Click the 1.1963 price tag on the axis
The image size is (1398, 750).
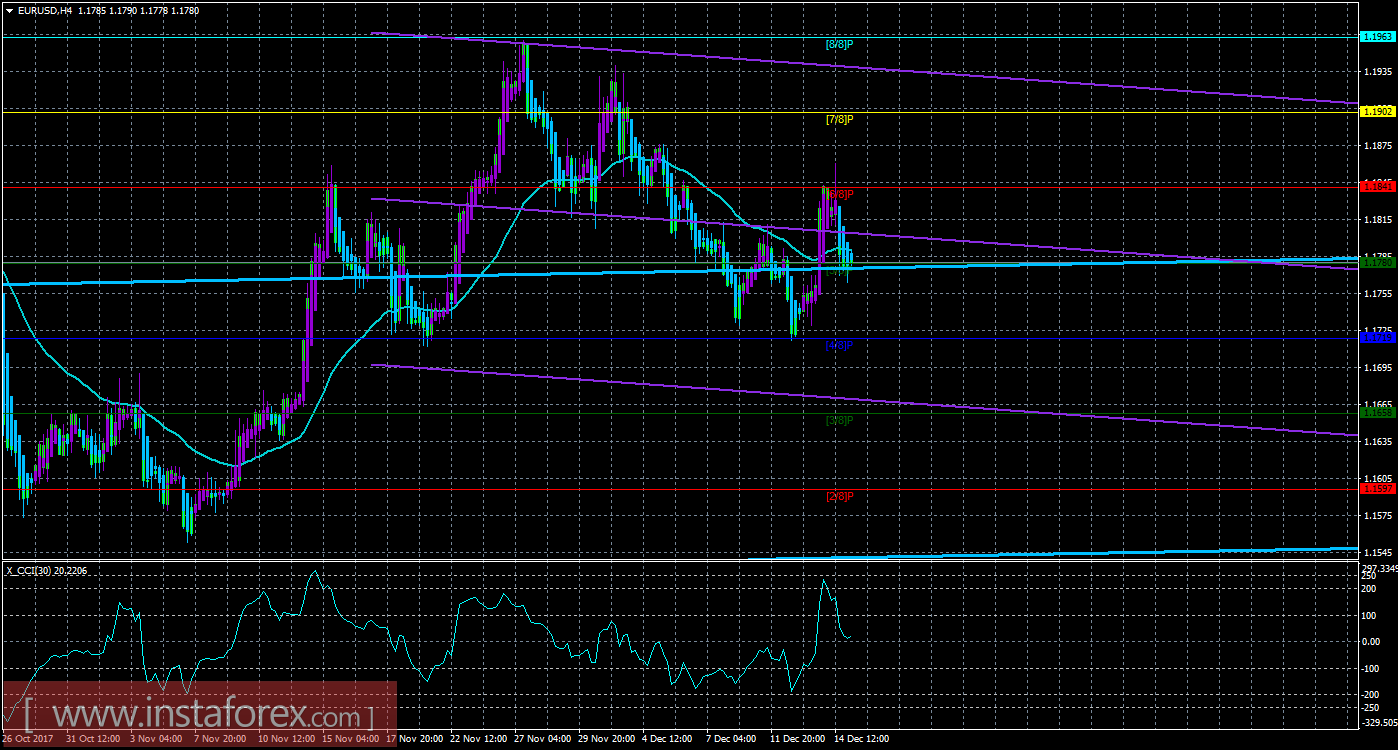coord(1376,36)
